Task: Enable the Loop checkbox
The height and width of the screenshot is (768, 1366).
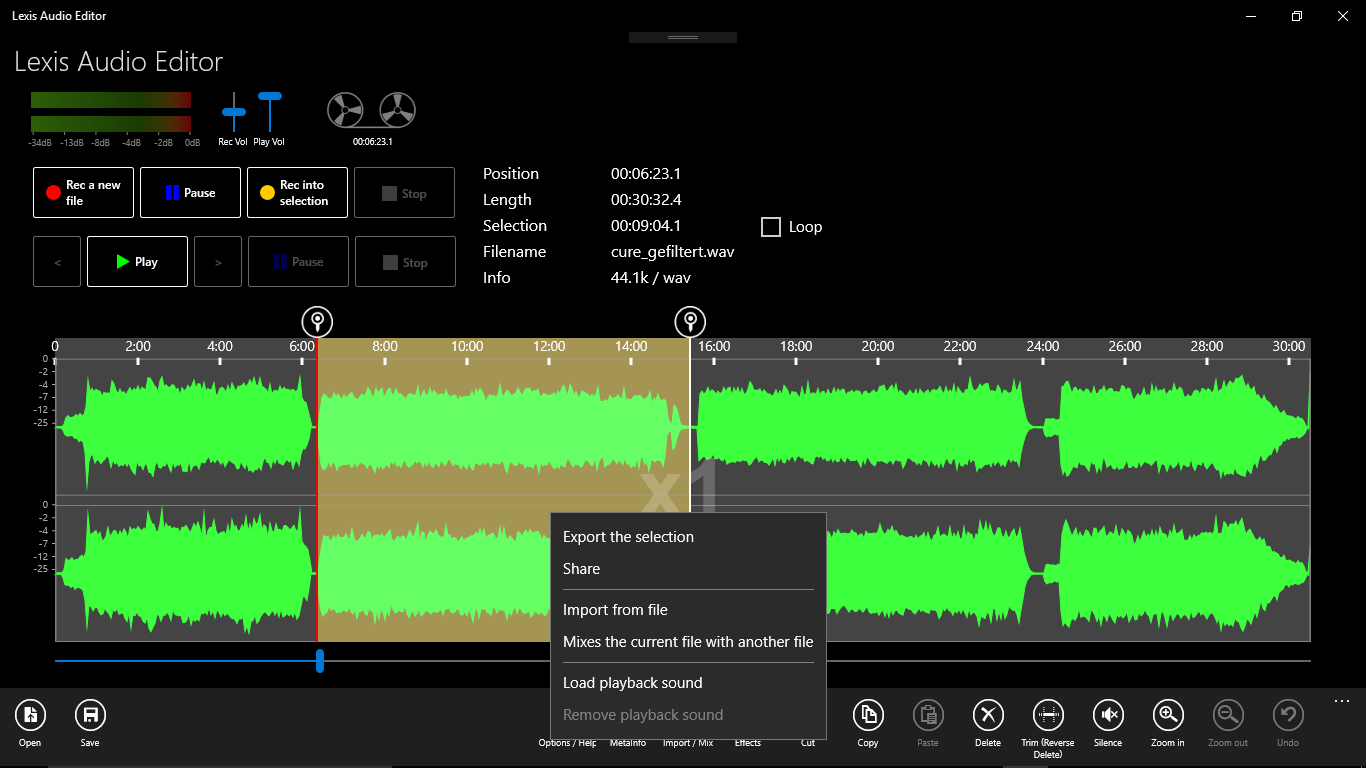Action: pyautogui.click(x=771, y=227)
